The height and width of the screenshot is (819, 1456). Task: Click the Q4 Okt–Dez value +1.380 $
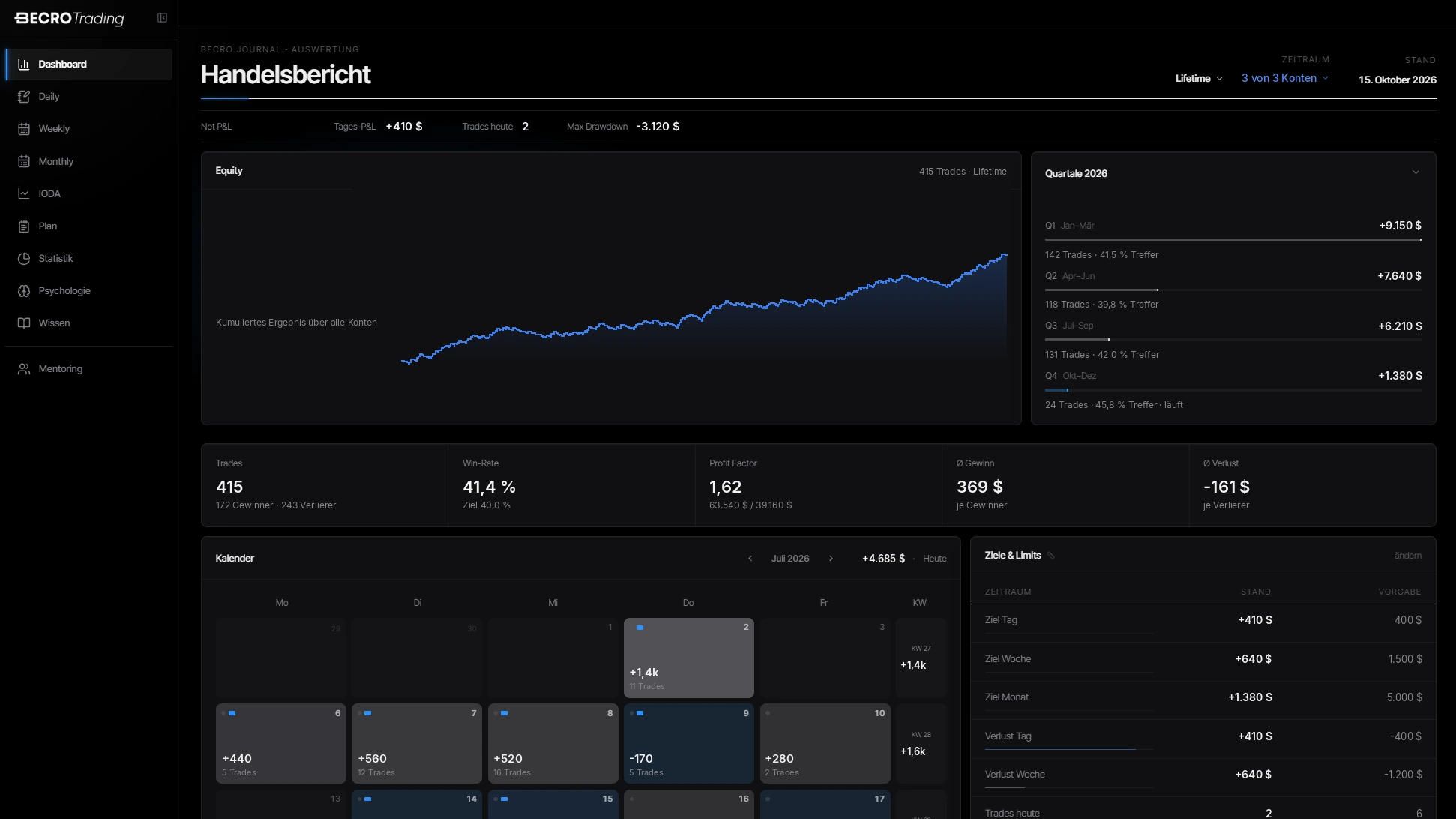(1400, 376)
